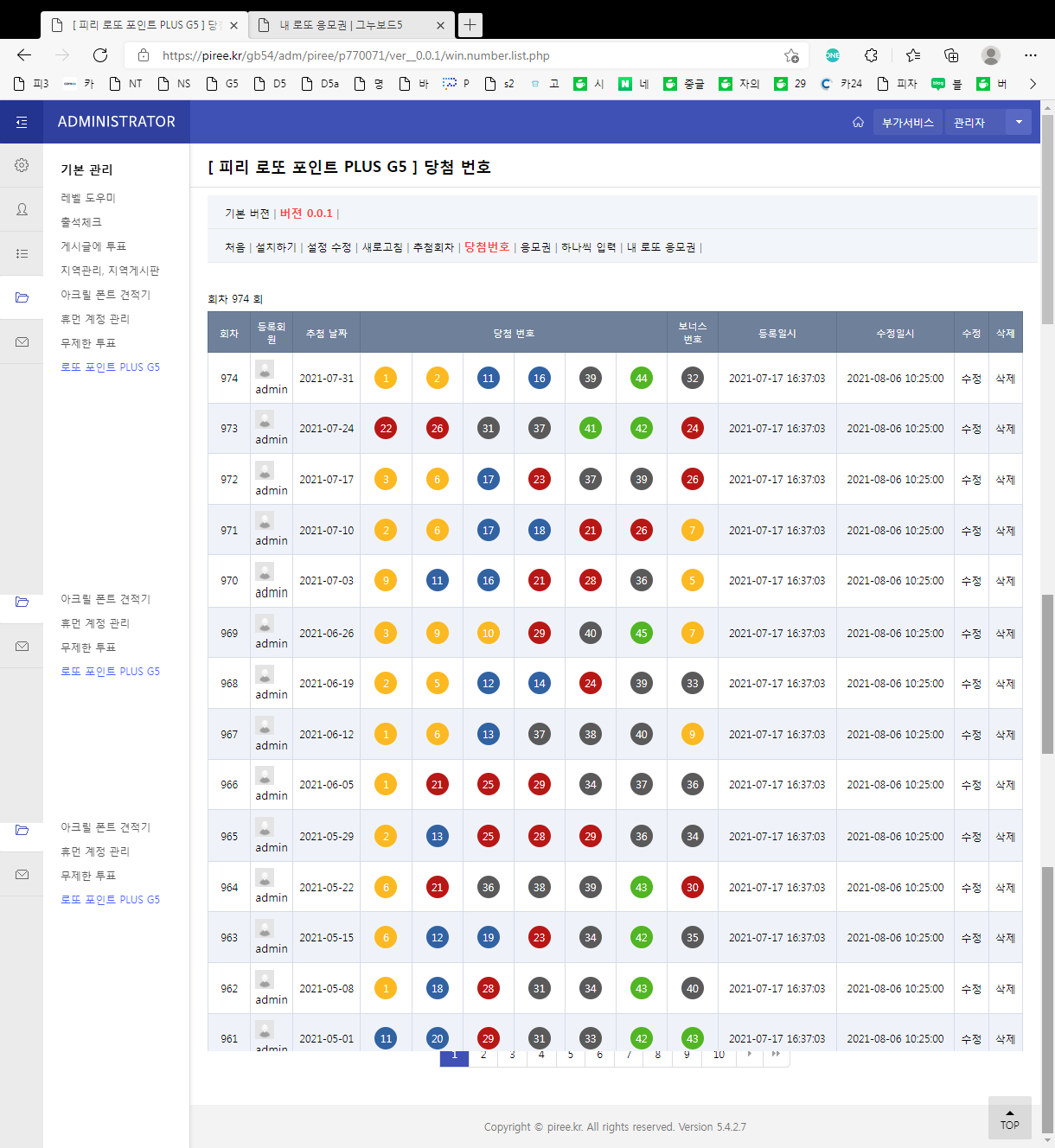1055x1148 pixels.
Task: Open the 추첨회차 menu link
Action: pos(433,247)
